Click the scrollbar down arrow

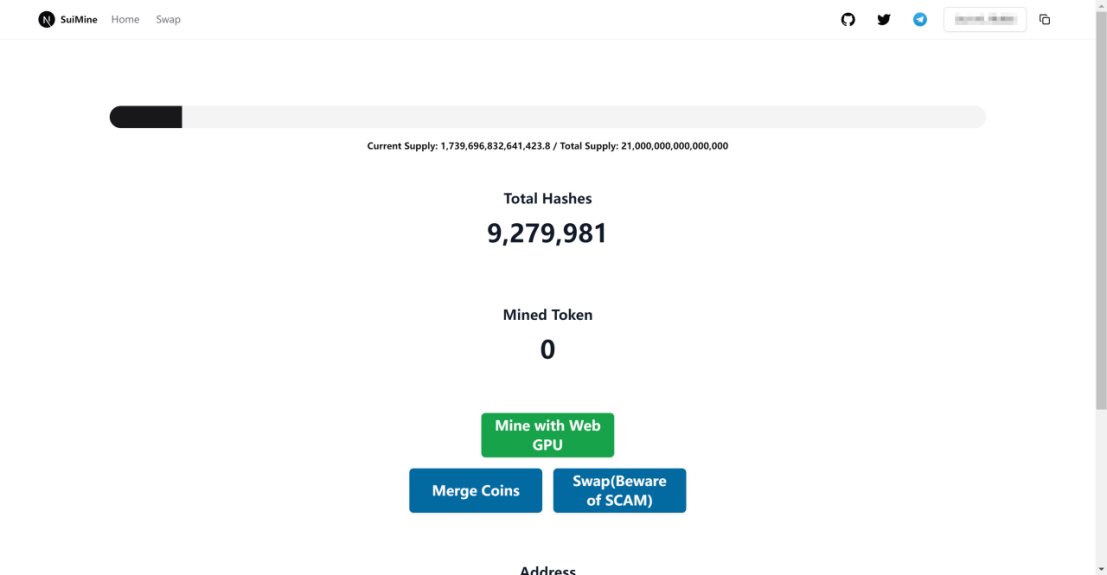pos(1101,569)
